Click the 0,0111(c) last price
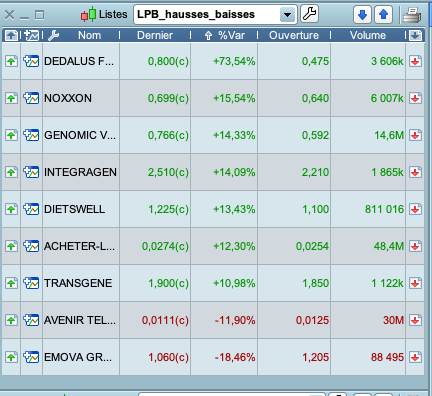 point(165,320)
